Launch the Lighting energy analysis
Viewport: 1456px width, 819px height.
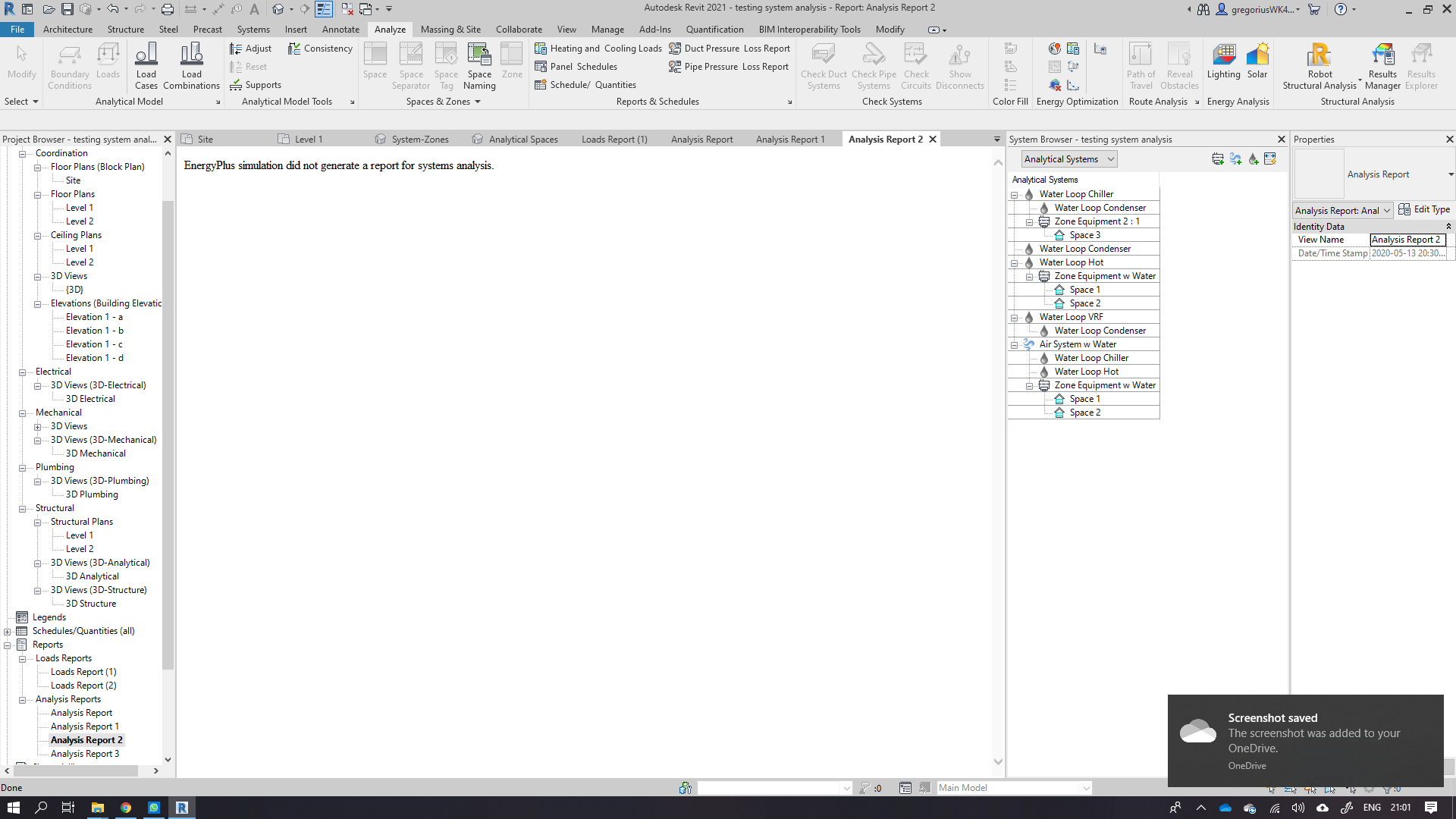[1223, 61]
